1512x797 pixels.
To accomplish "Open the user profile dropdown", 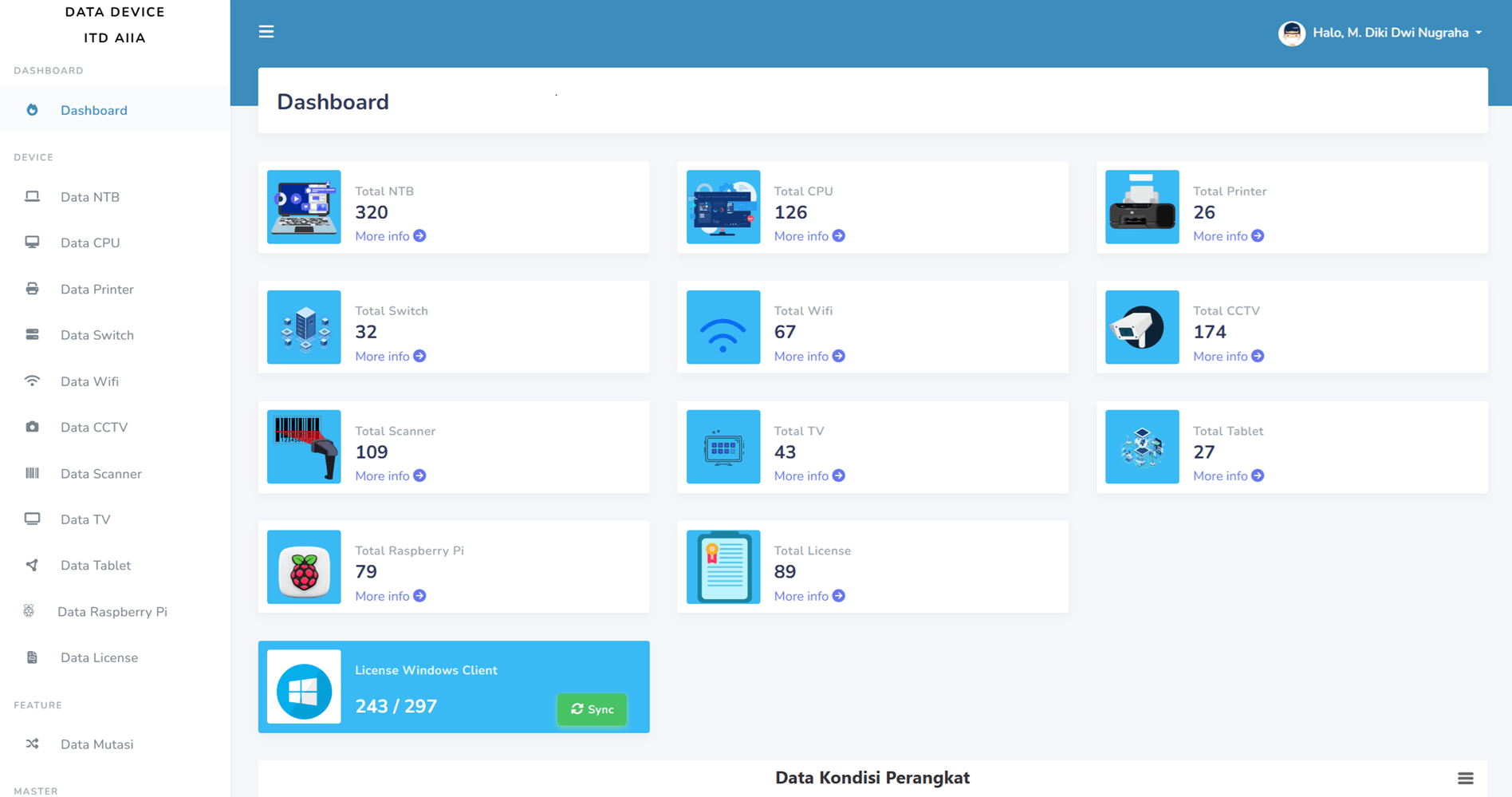I will (x=1380, y=33).
